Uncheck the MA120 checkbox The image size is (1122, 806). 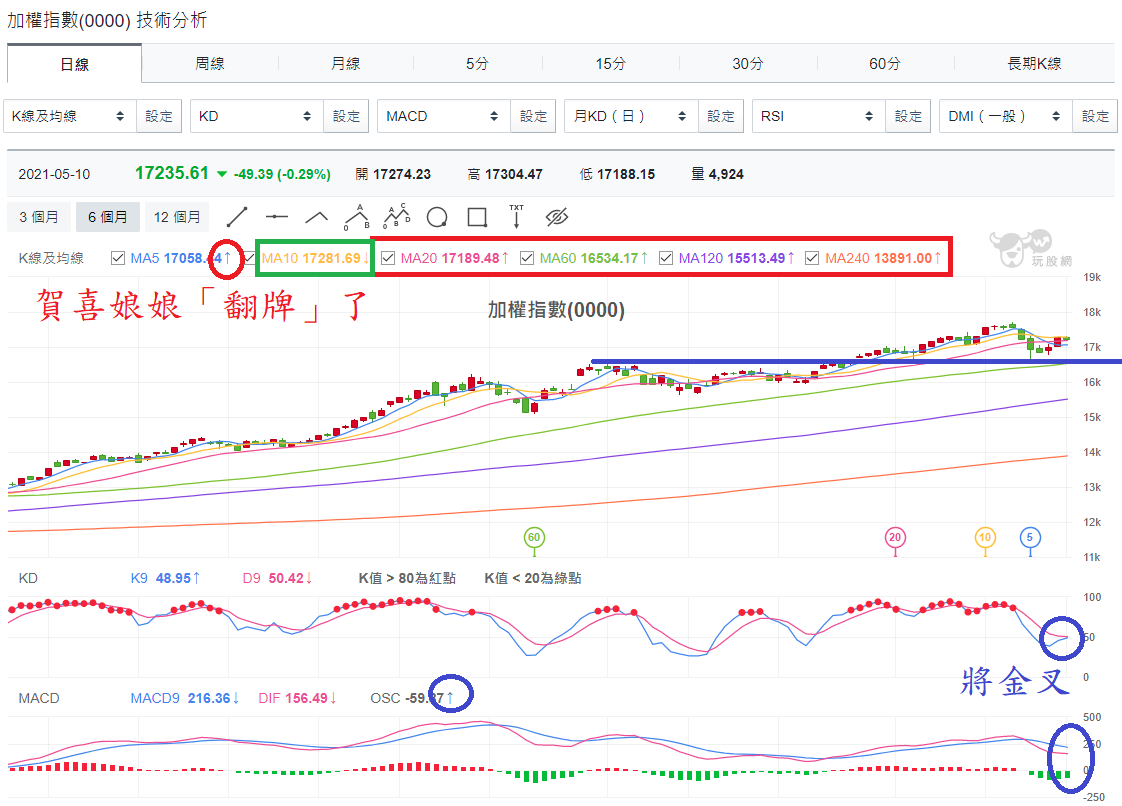click(666, 258)
